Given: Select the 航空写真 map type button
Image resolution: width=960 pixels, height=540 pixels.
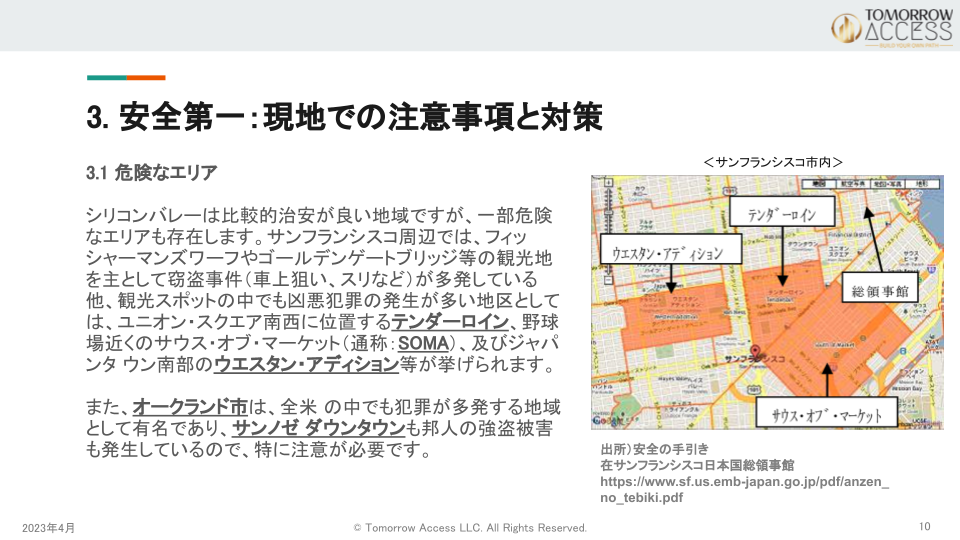Looking at the screenshot, I should 852,184.
